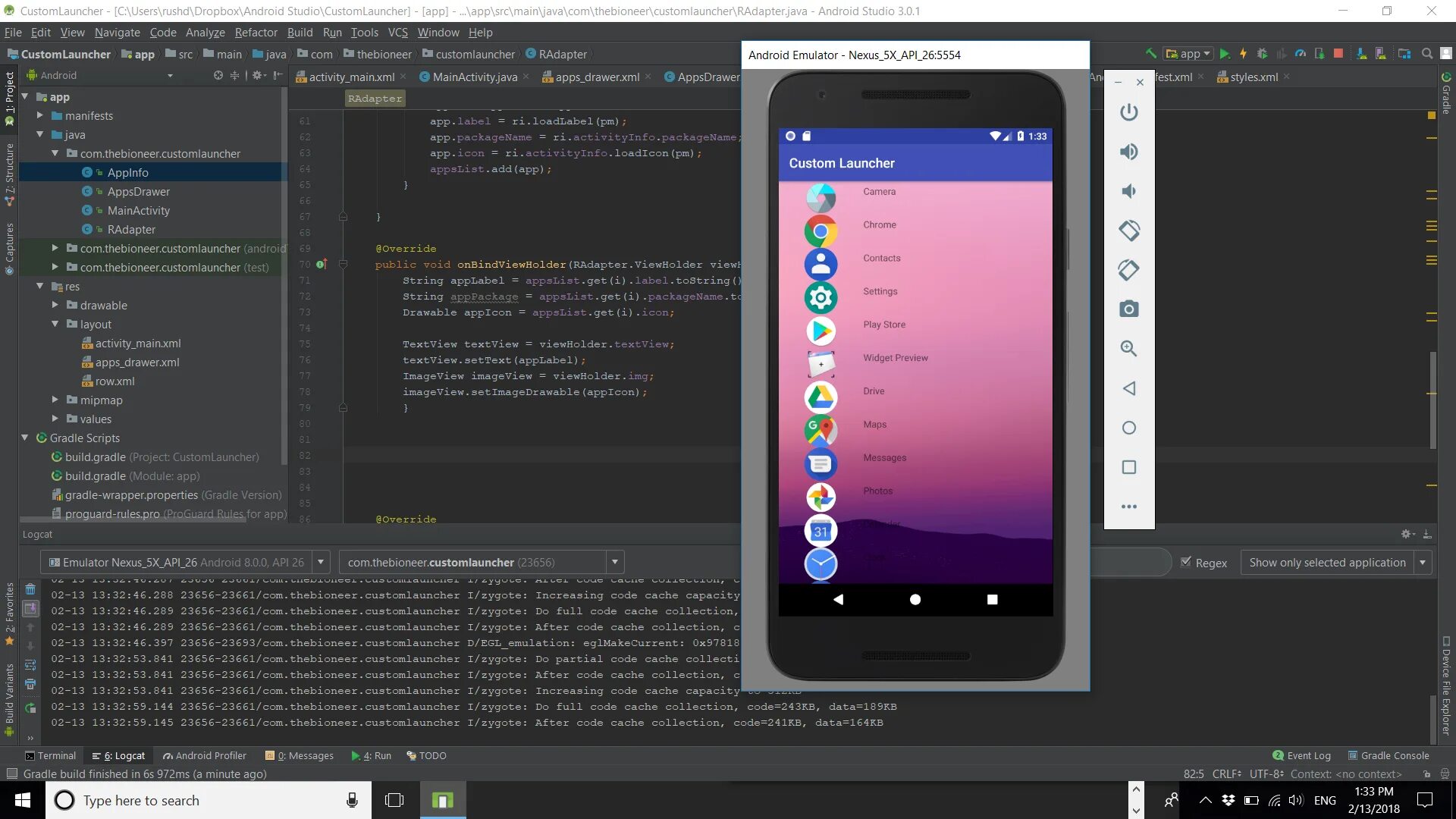Click emulator volume up icon

(1128, 152)
